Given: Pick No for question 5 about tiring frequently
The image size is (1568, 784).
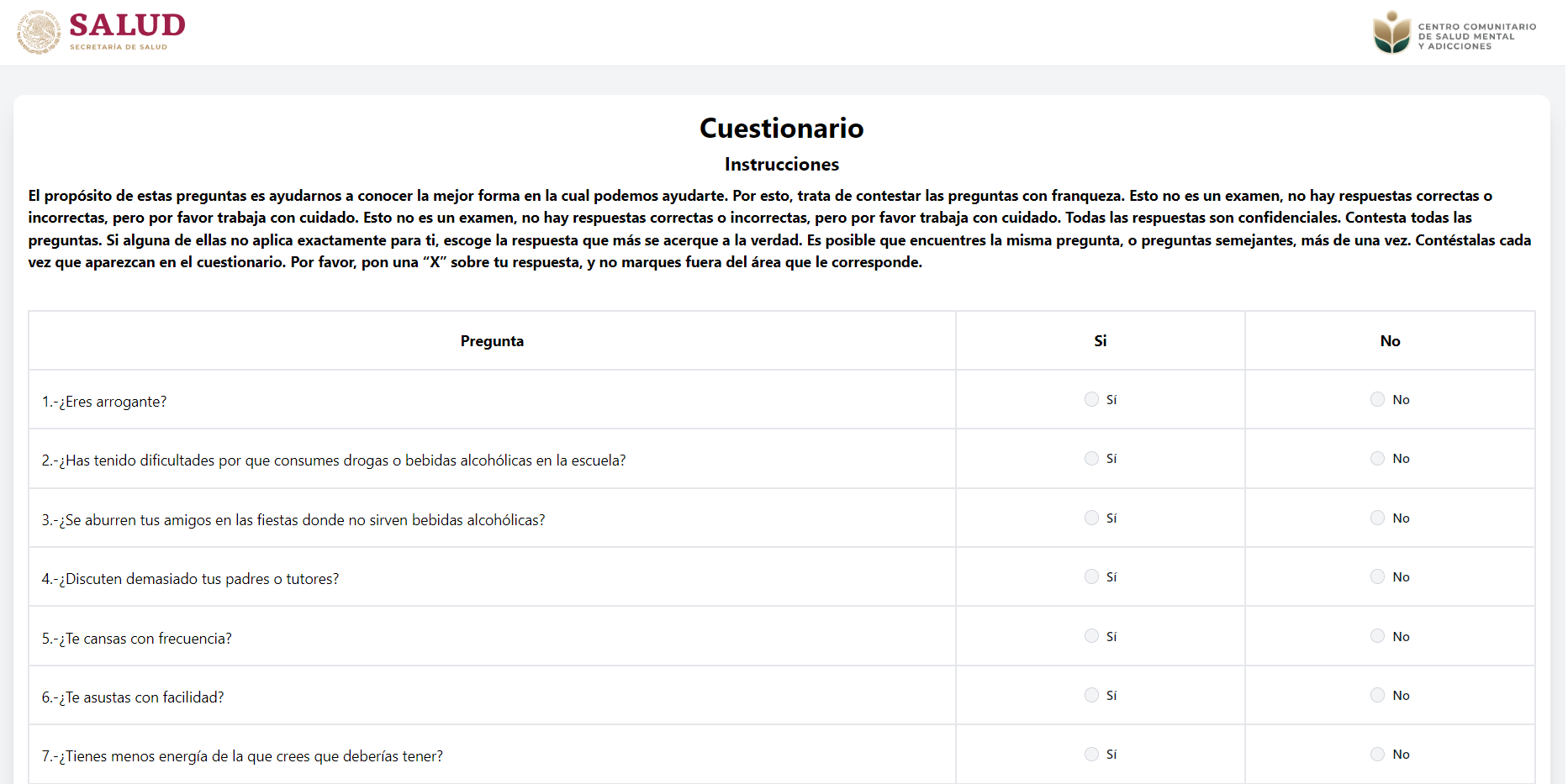Looking at the screenshot, I should point(1377,636).
